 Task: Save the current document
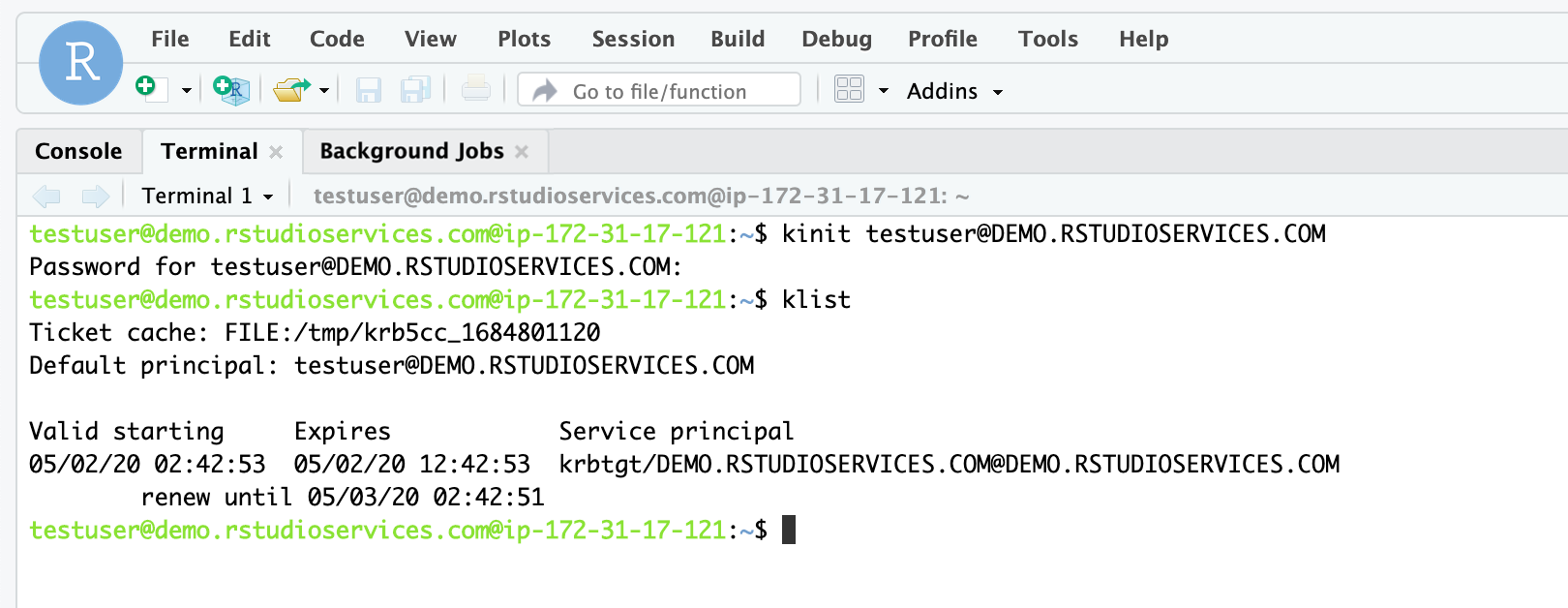(x=369, y=89)
